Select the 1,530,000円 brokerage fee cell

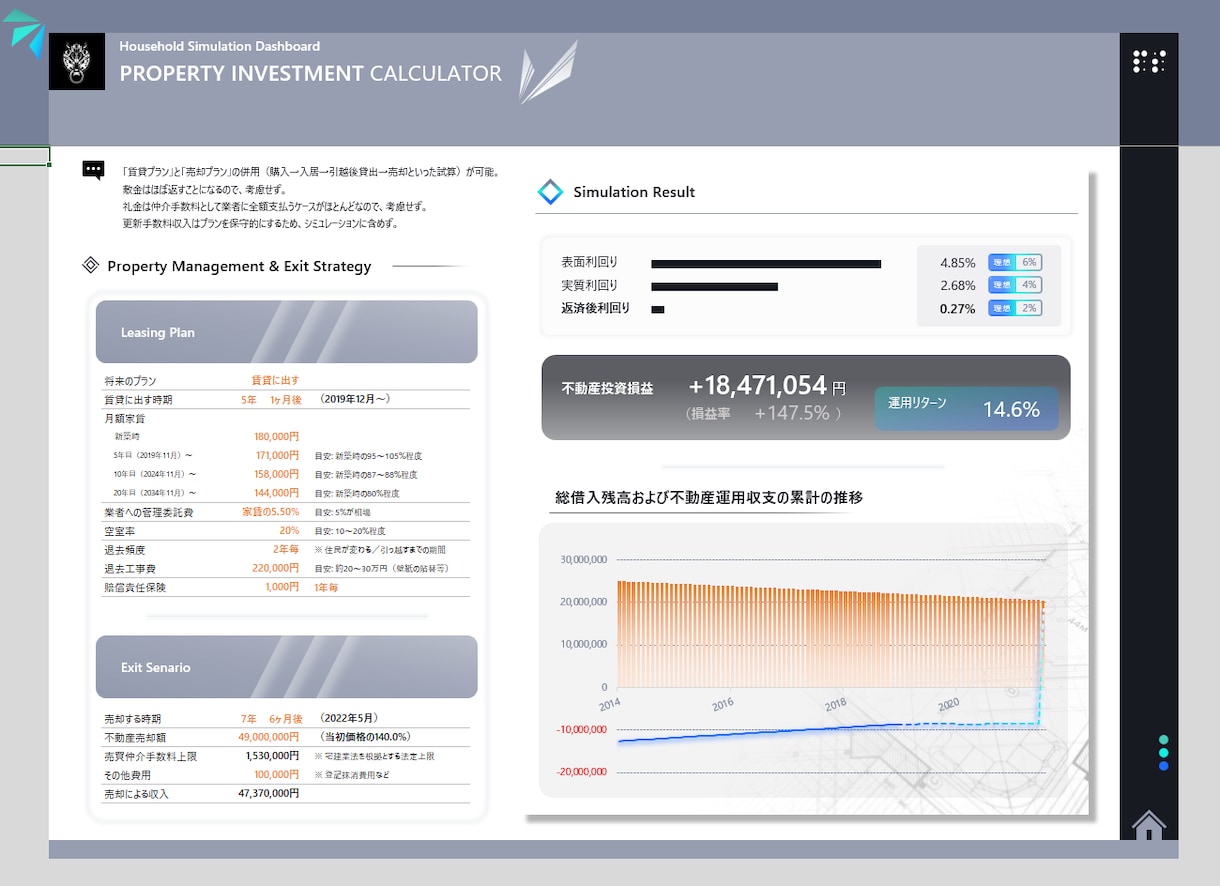[273, 756]
